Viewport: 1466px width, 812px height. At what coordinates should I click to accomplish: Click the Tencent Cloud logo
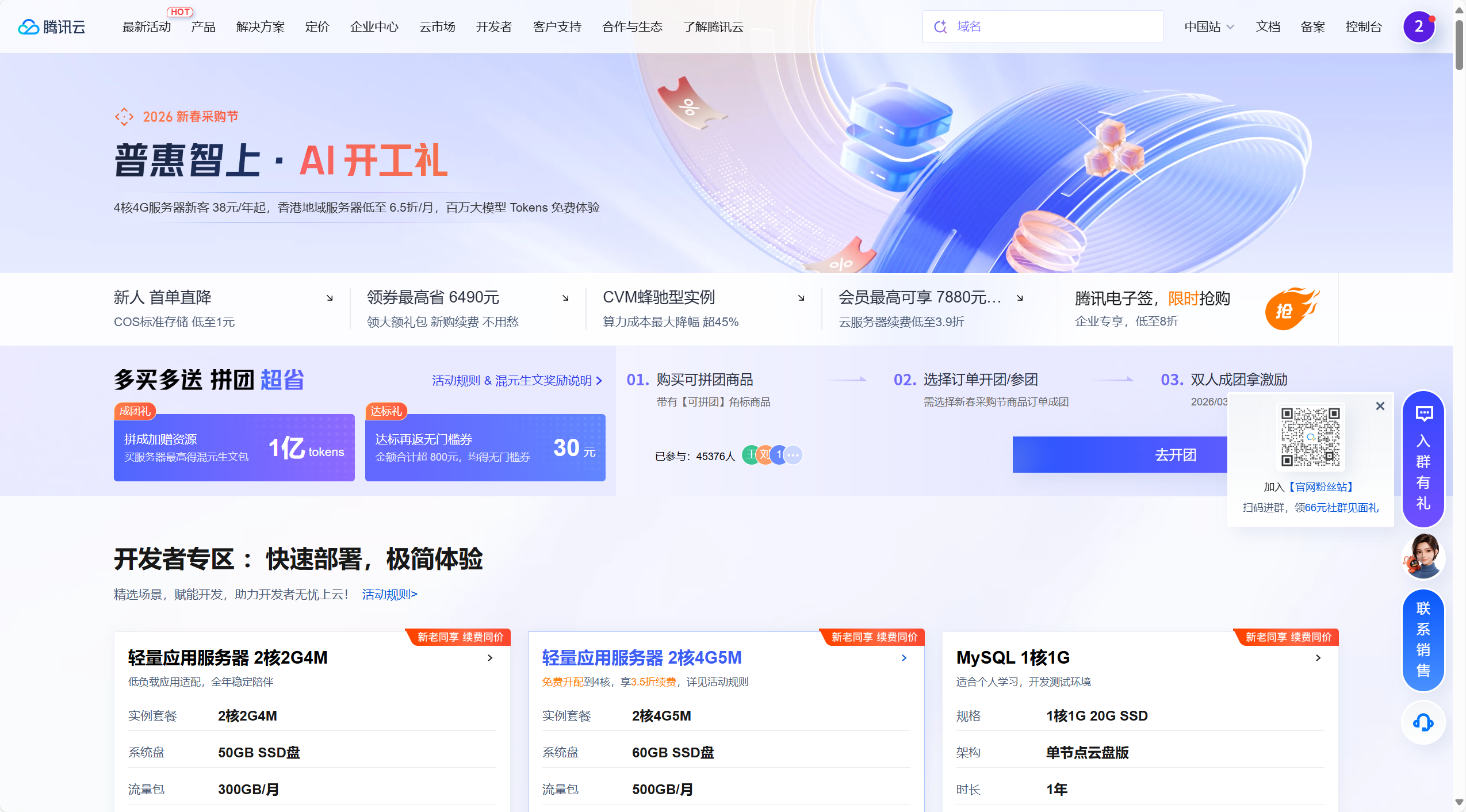point(52,27)
